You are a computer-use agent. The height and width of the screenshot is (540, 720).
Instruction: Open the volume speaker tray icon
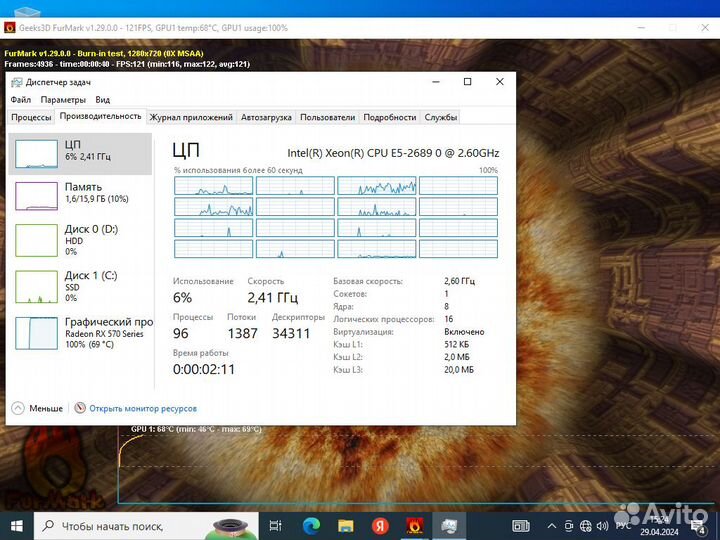602,526
